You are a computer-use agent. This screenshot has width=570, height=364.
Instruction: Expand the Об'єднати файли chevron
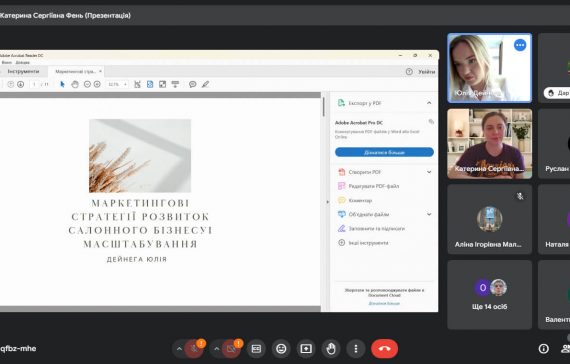click(x=429, y=214)
